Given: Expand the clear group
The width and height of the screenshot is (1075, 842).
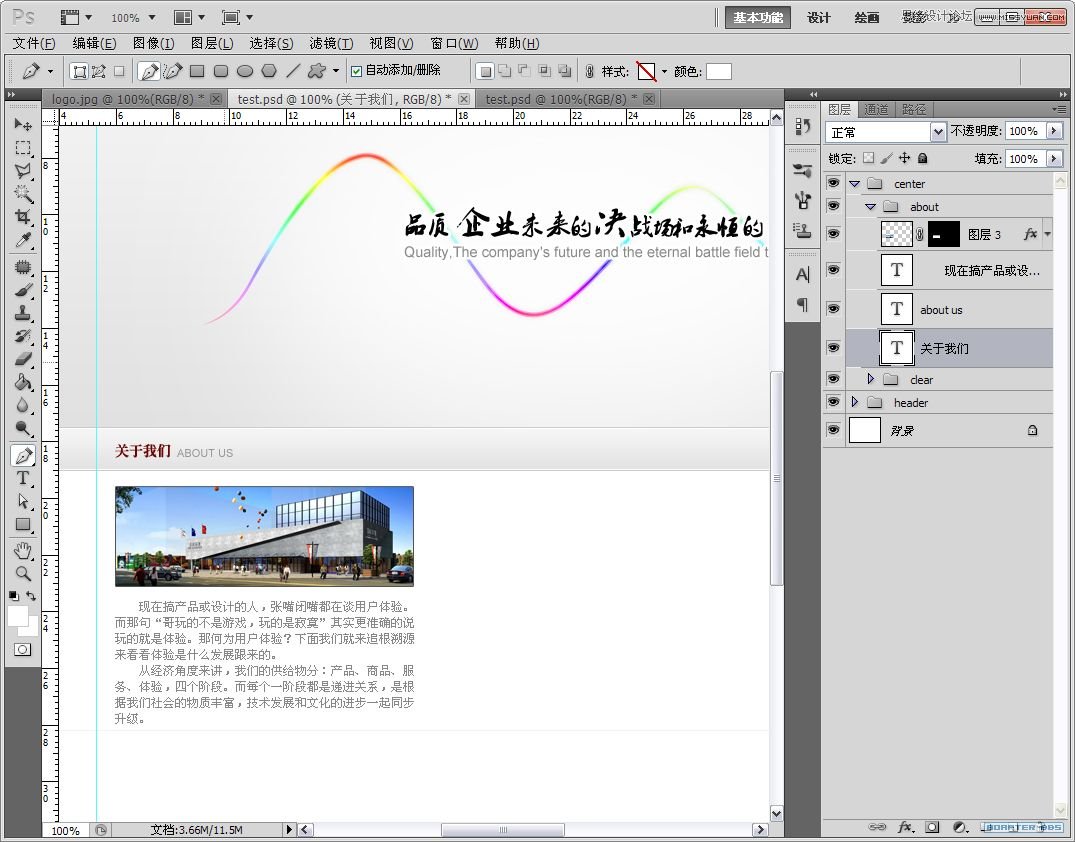Looking at the screenshot, I should point(871,378).
